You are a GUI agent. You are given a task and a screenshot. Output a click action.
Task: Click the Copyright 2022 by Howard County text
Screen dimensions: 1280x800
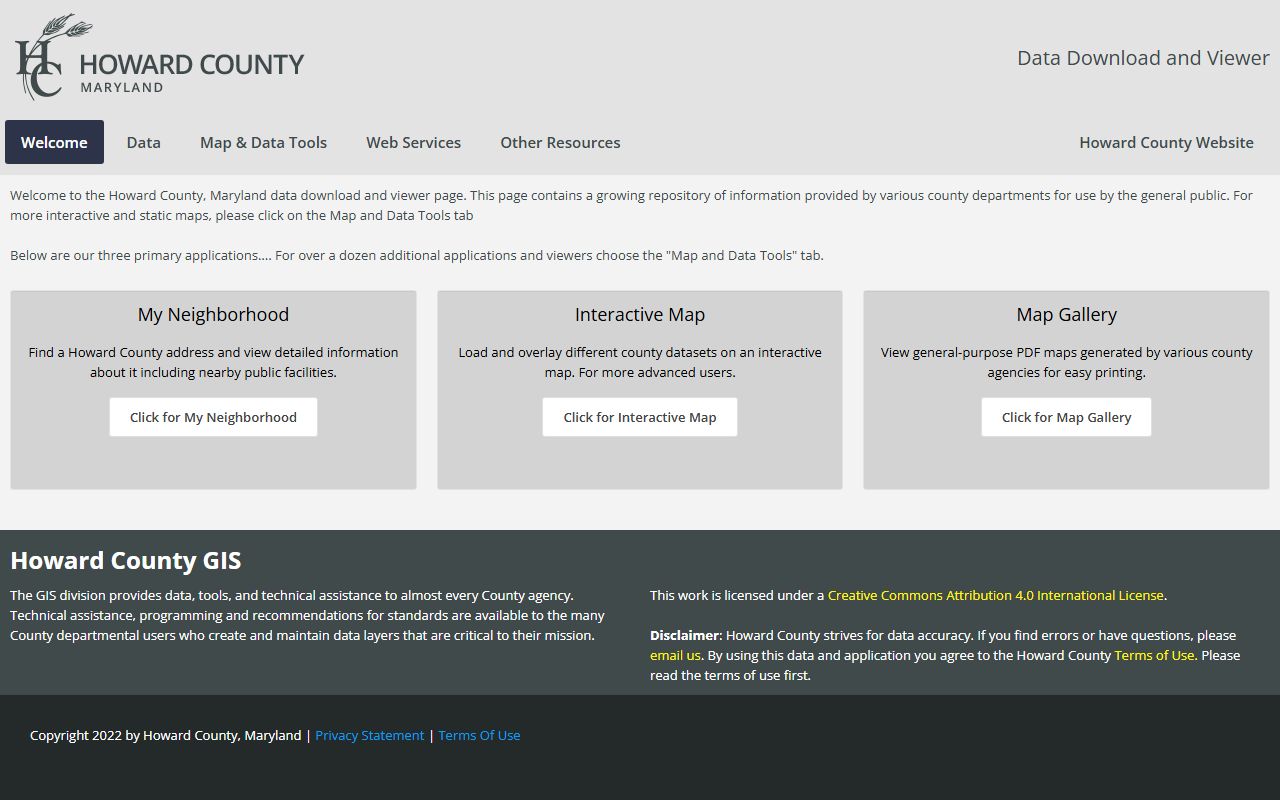click(165, 735)
